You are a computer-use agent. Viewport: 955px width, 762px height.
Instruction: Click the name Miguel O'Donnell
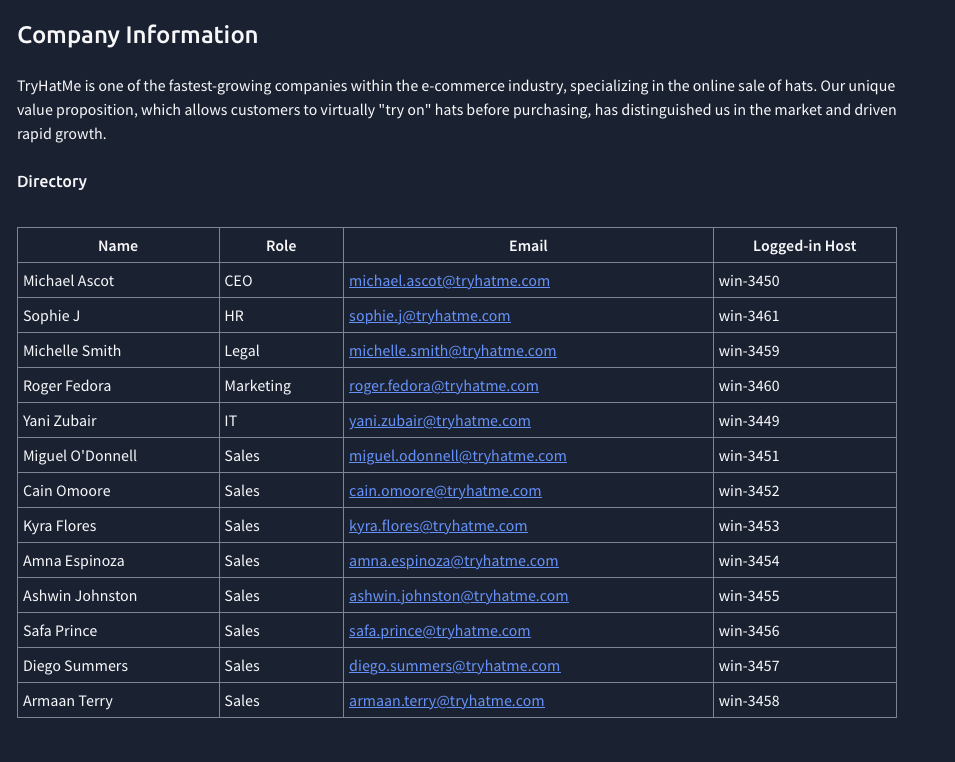click(80, 456)
